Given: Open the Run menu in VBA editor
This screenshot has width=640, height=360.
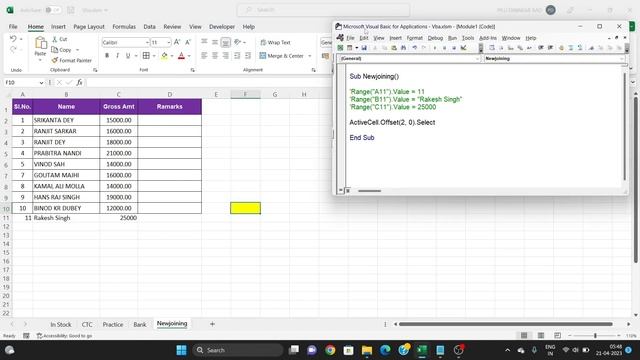Looking at the screenshot, I should (x=452, y=38).
